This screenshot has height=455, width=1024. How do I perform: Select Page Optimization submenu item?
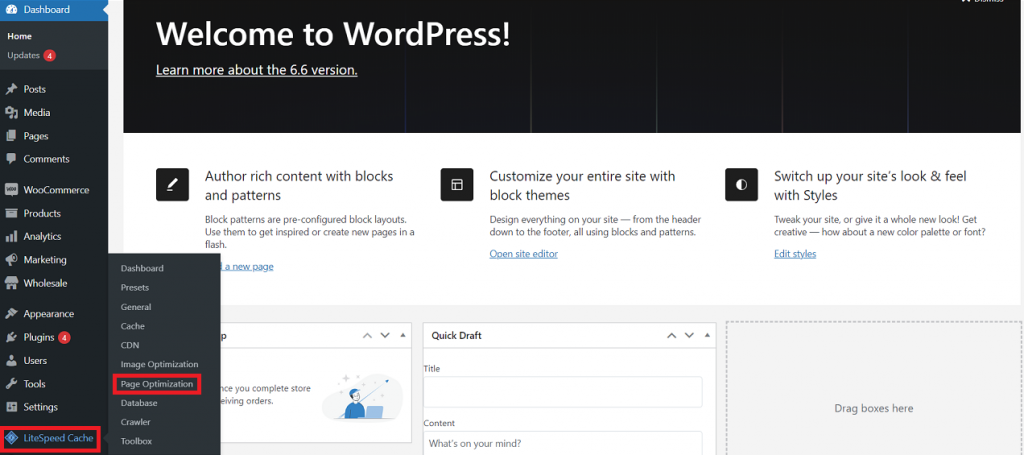pos(157,384)
